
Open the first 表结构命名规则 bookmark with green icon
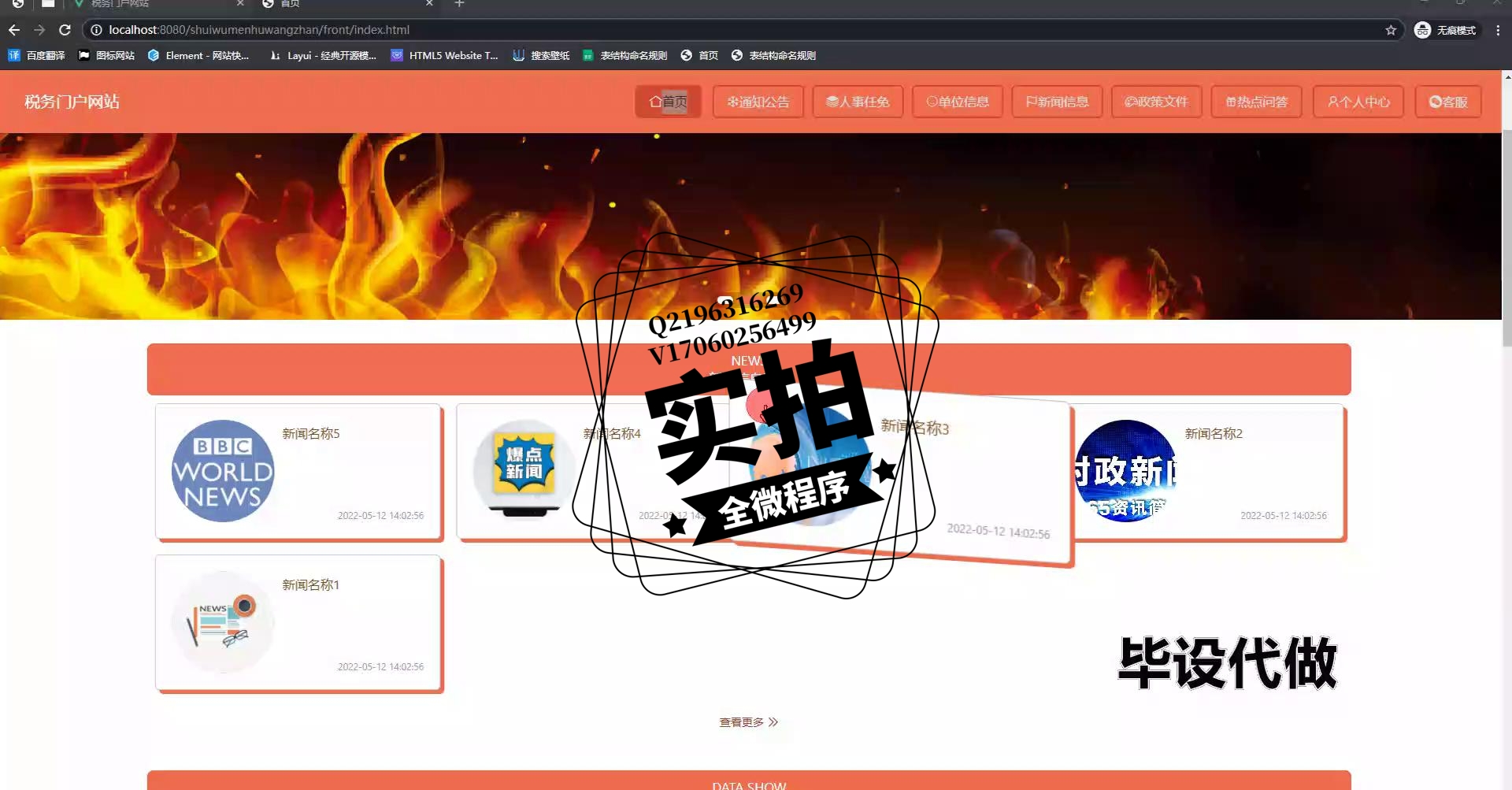(x=625, y=55)
